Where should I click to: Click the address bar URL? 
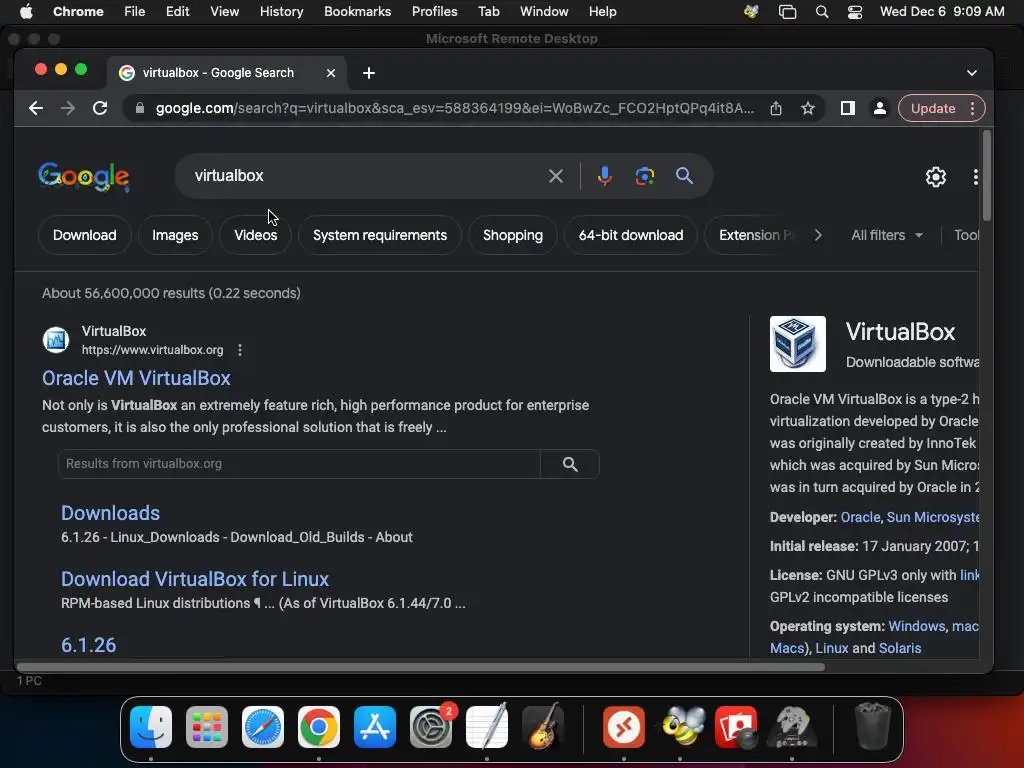455,108
